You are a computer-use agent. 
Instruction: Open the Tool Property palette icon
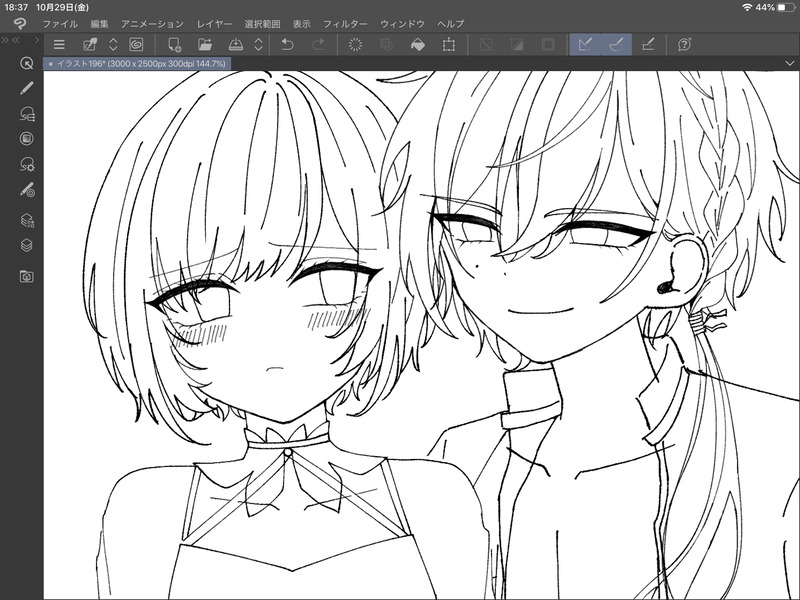[27, 139]
